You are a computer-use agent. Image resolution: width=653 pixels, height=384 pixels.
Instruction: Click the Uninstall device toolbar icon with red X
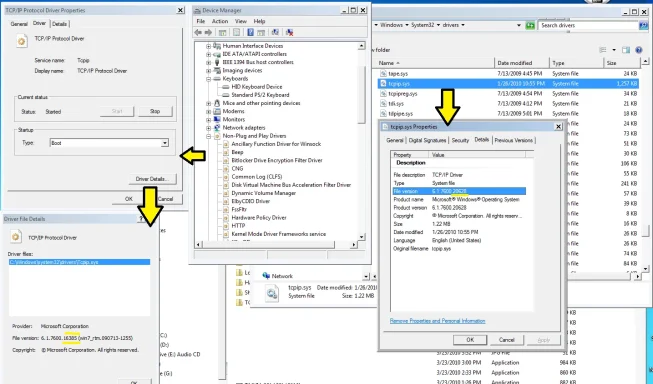click(289, 32)
